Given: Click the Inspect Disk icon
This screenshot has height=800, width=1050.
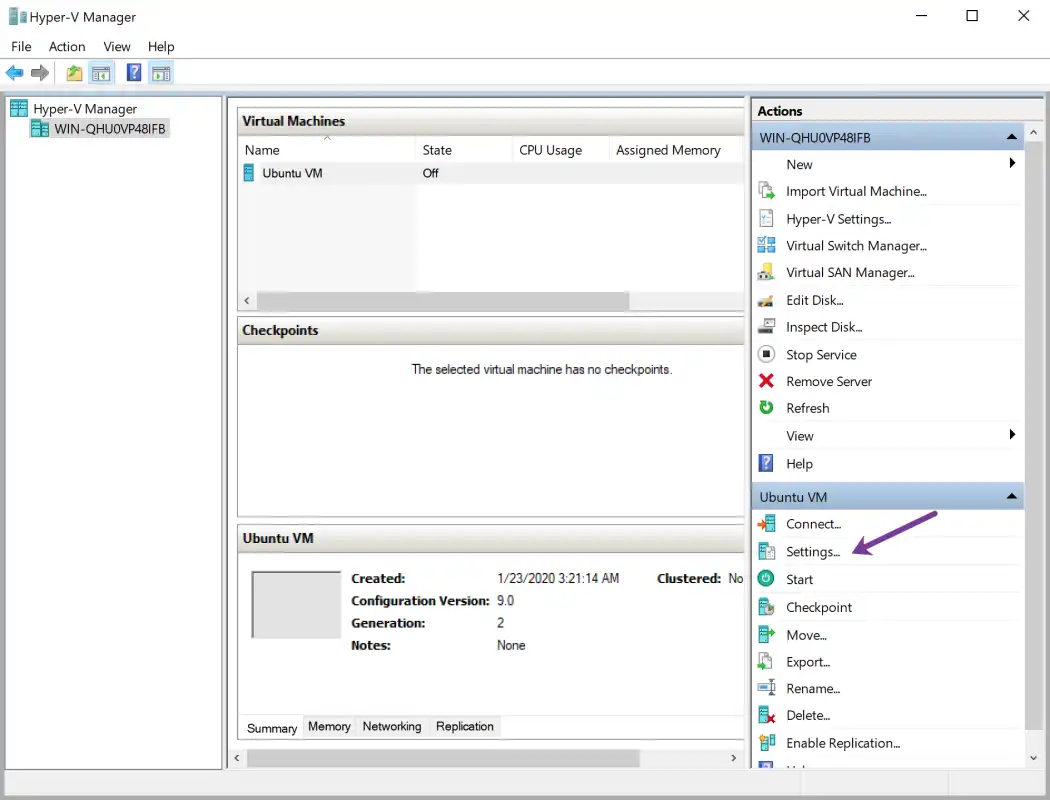Looking at the screenshot, I should [x=766, y=327].
